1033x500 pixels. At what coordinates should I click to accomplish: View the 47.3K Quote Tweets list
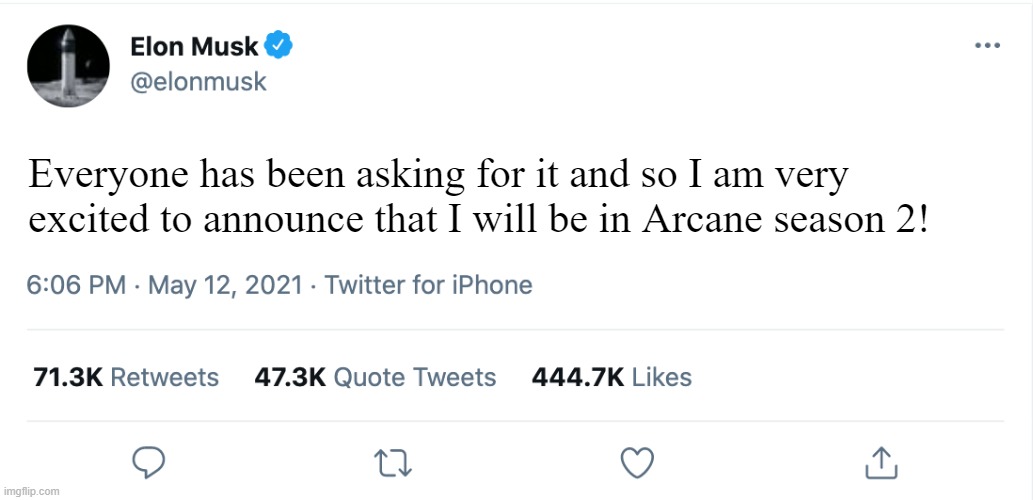[376, 377]
